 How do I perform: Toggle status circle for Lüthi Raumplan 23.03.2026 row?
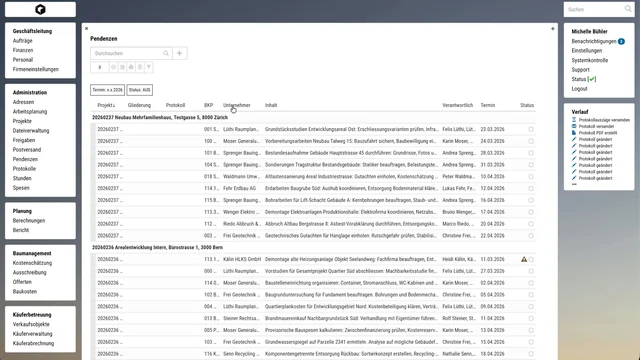(531, 129)
